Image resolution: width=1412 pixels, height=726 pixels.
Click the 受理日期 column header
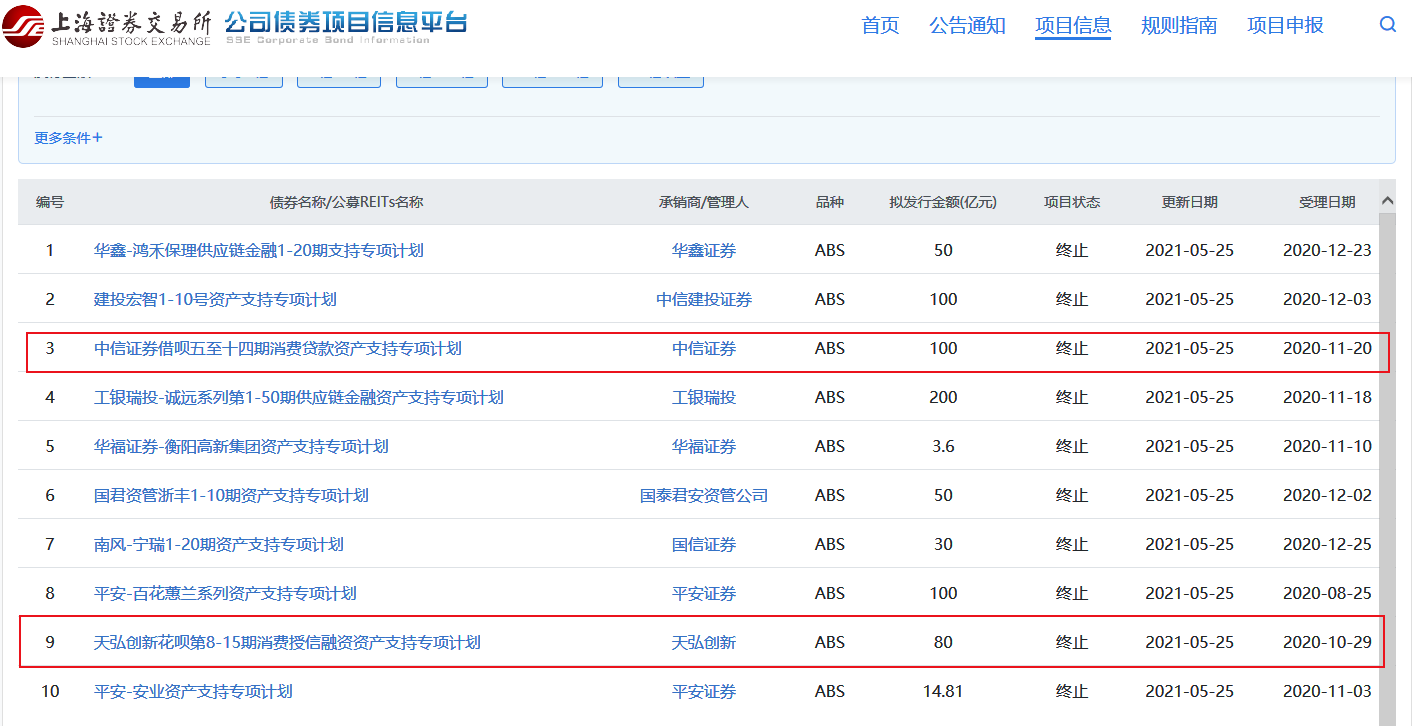coord(1328,202)
